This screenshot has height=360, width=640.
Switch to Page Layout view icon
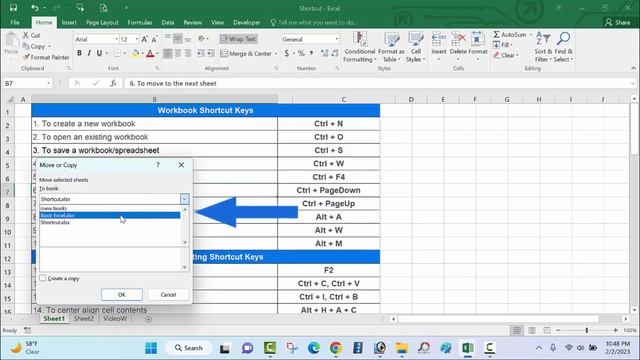click(x=532, y=330)
